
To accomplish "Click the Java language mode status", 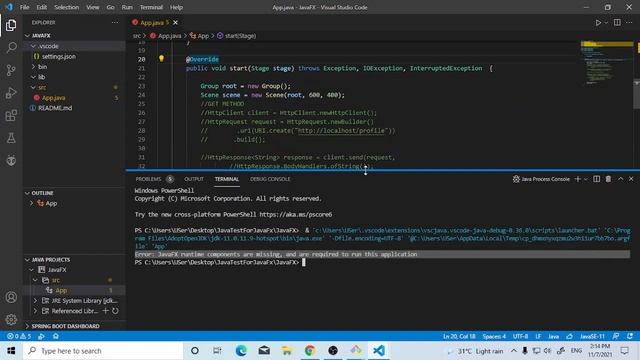I will click(x=553, y=336).
